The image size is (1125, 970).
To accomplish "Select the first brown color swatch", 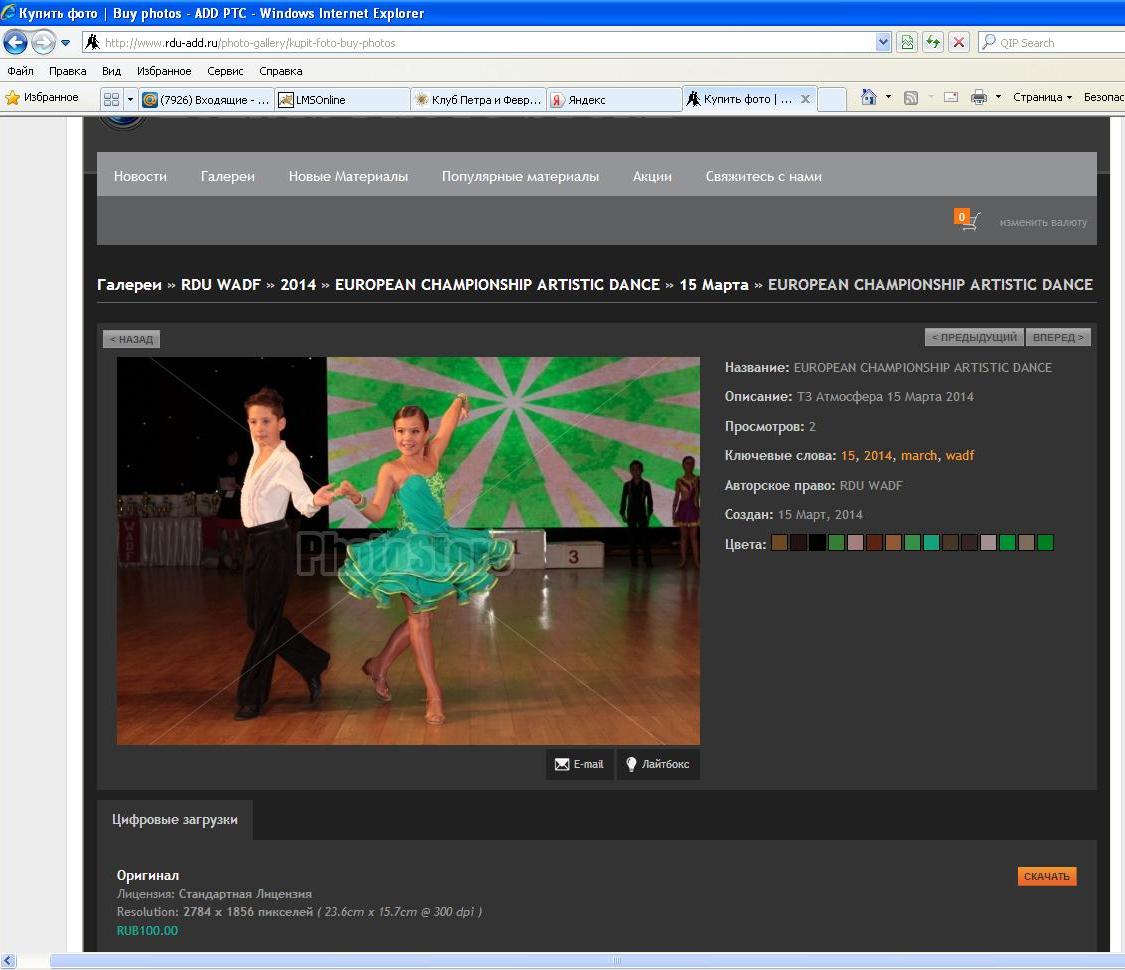I will 779,543.
